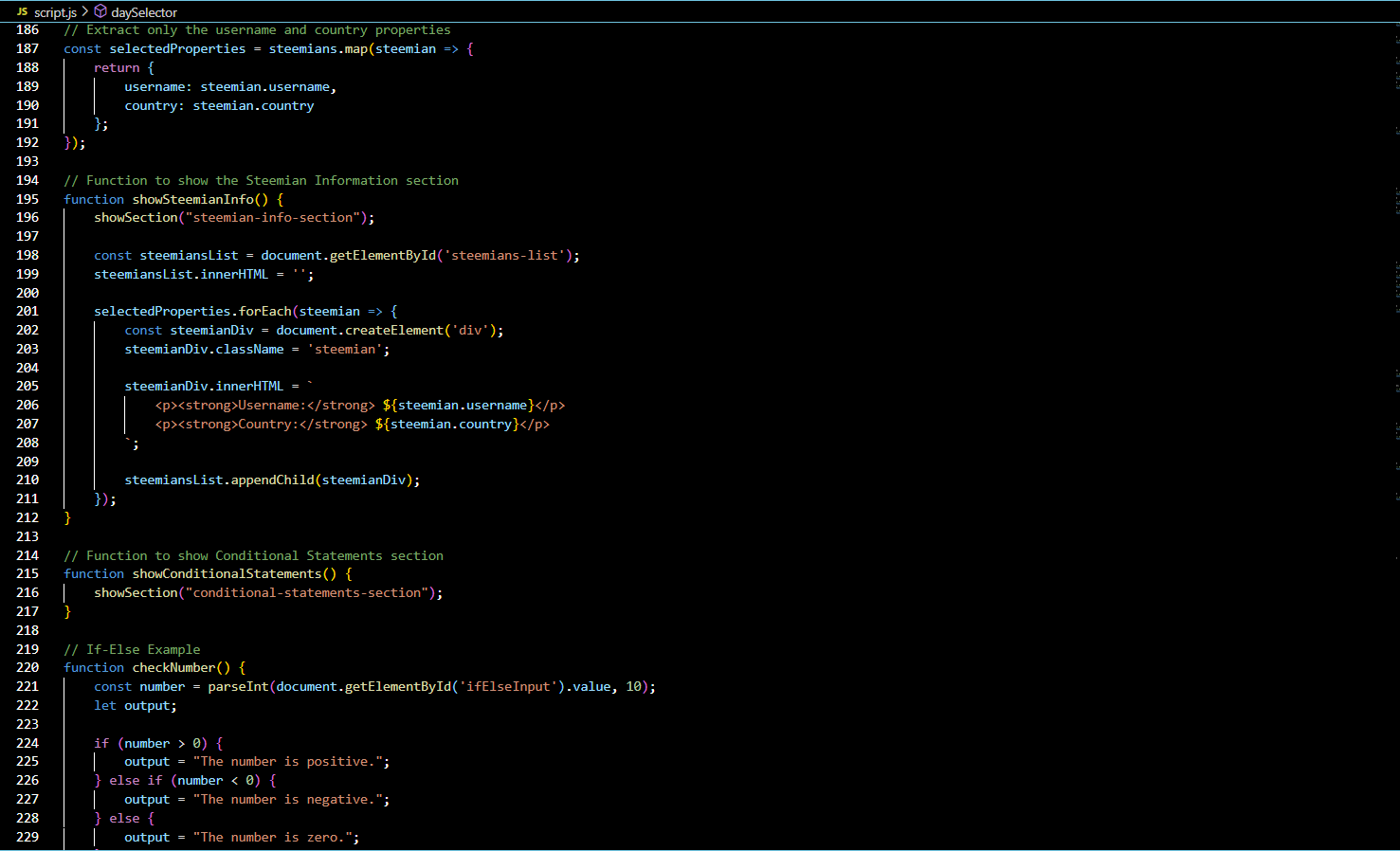
Task: Click the JS file icon in breadcrumb
Action: tap(22, 11)
